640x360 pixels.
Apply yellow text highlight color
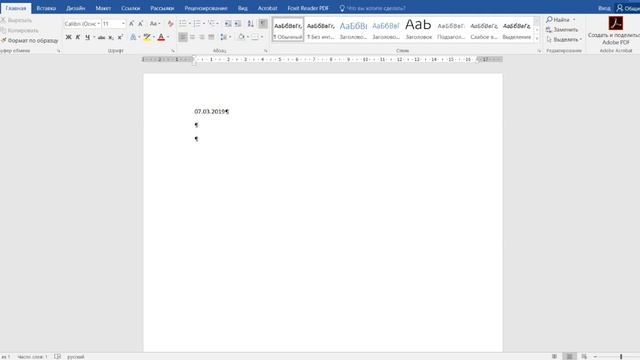[147, 37]
